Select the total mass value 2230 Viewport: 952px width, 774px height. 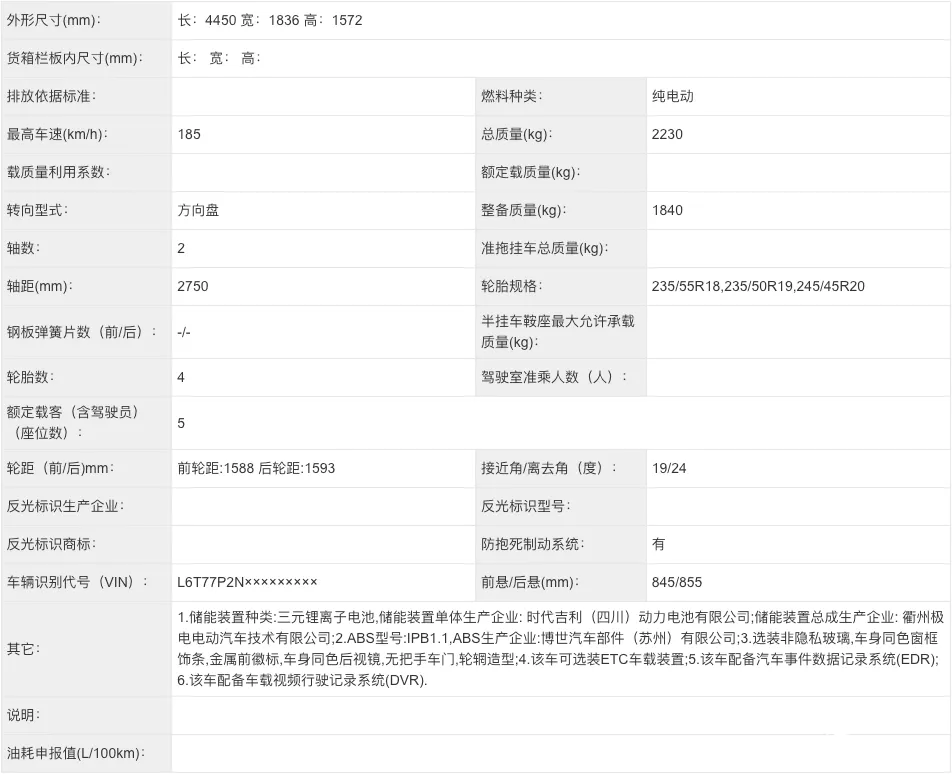(667, 134)
